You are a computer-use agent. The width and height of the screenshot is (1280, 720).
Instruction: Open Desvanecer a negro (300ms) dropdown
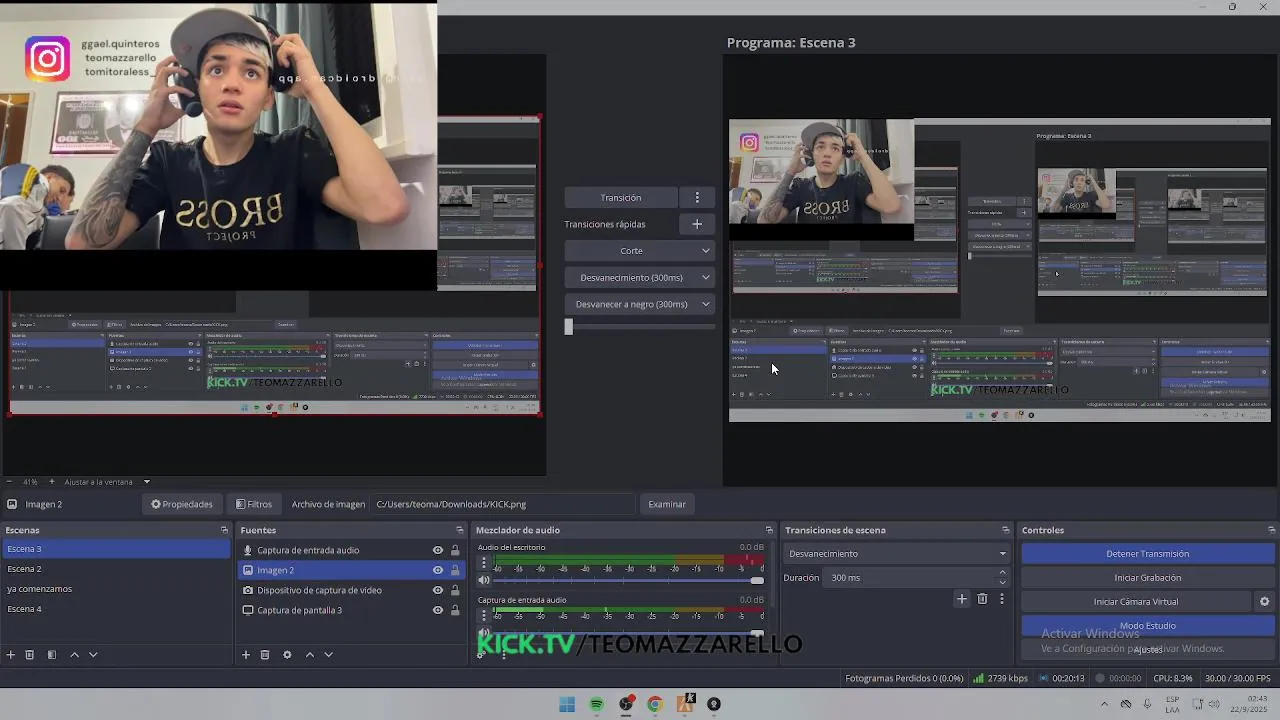coord(640,304)
